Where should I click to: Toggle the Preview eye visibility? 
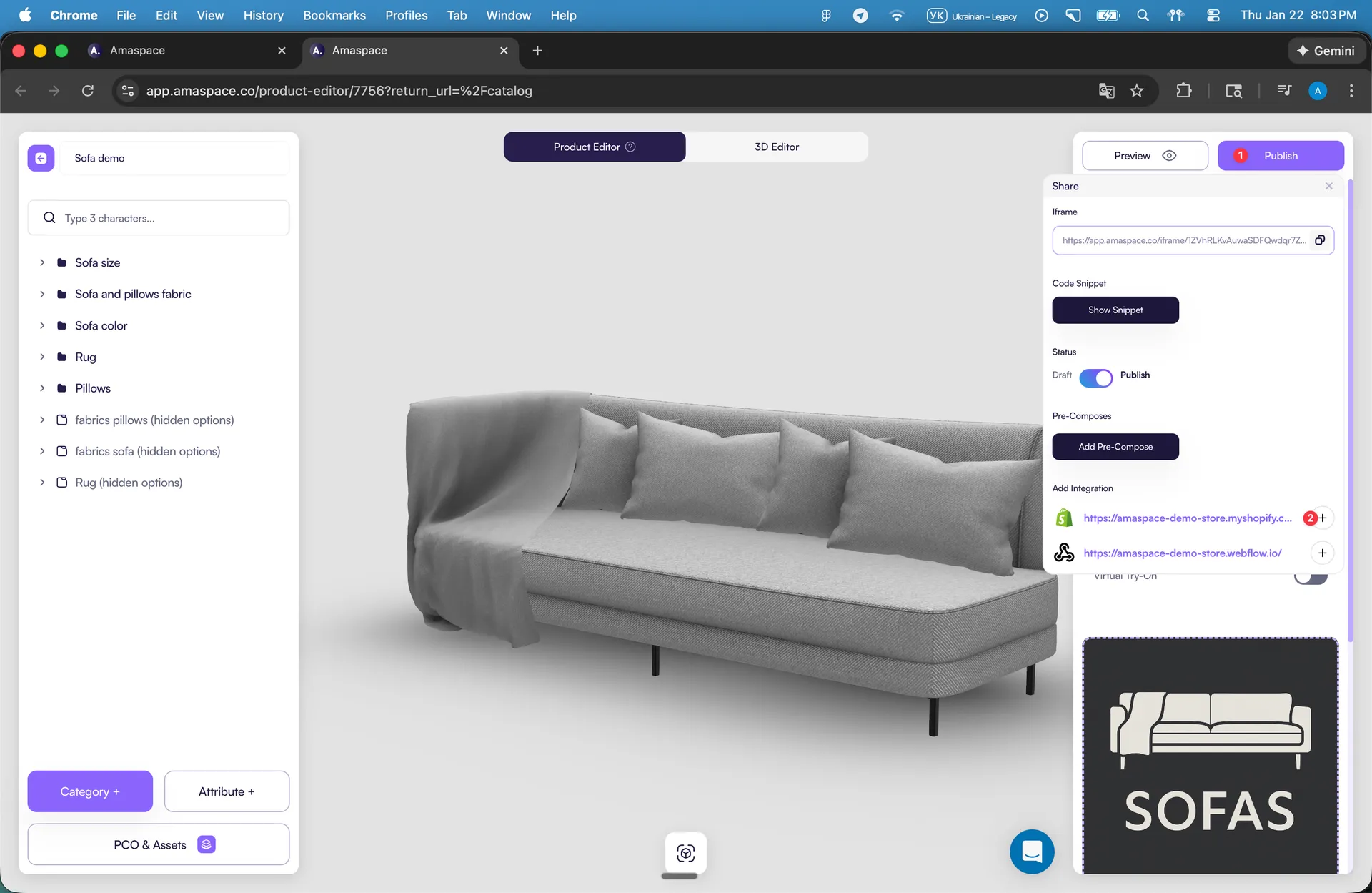click(1169, 155)
